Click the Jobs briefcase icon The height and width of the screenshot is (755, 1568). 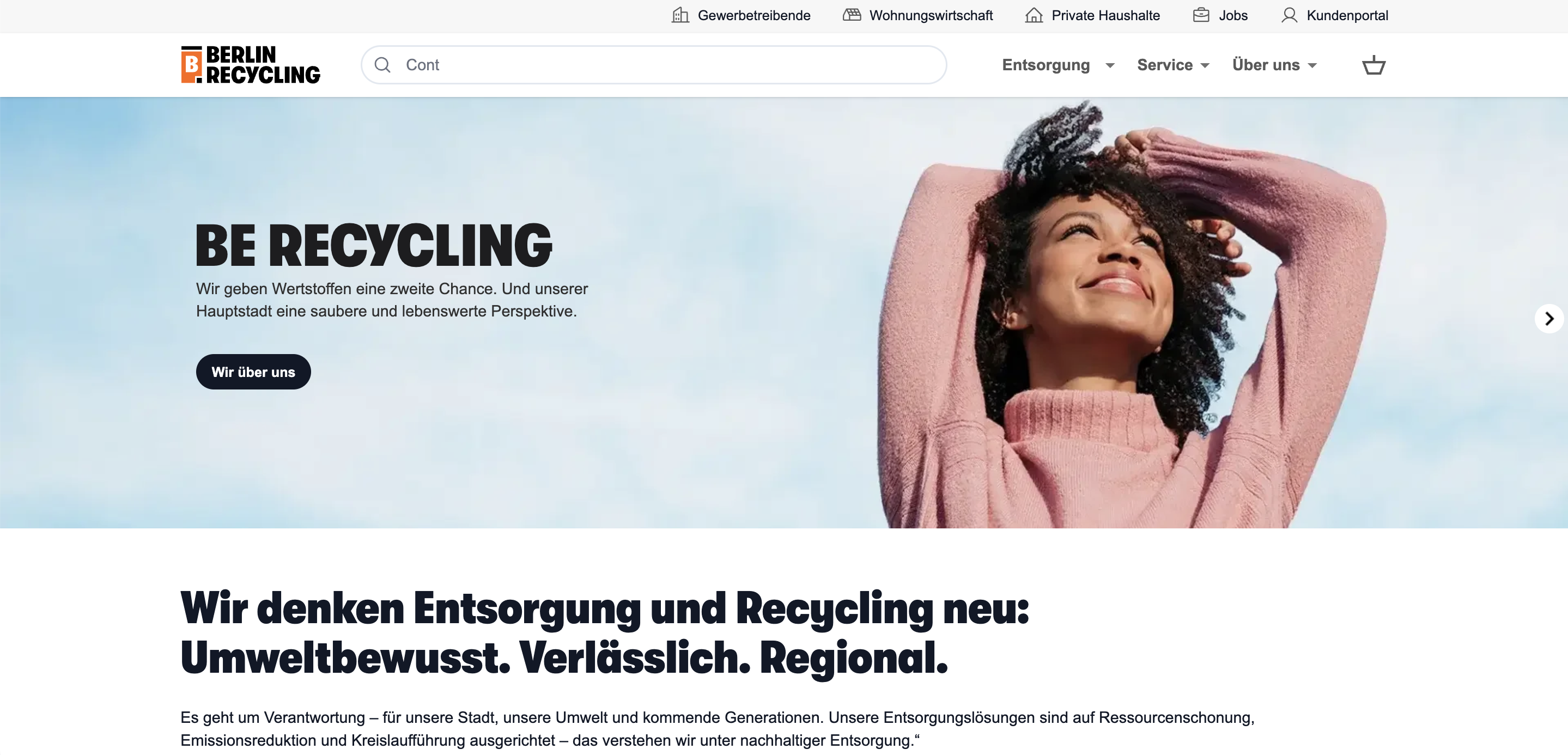[x=1201, y=15]
